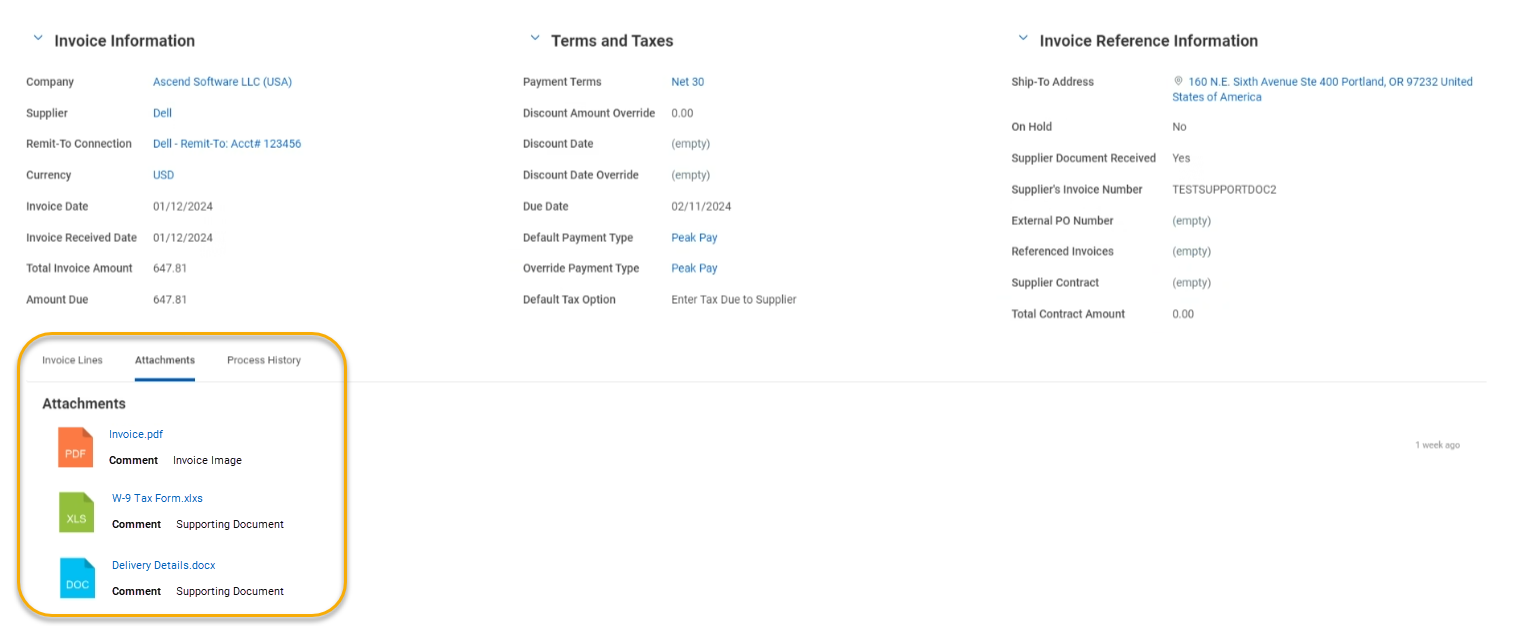Click the Override Payment Type Peak Pay link

coord(694,268)
